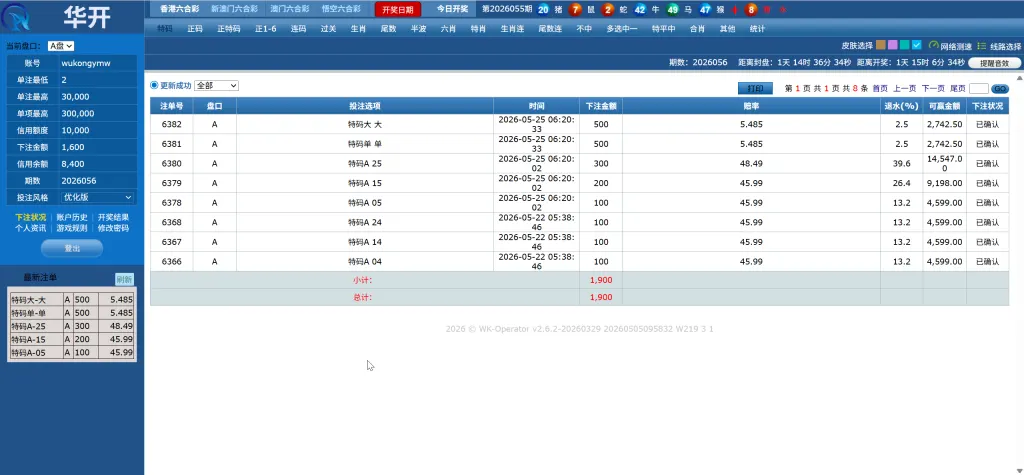Click the 刷新 refresh button
The image size is (1024, 475).
(124, 279)
